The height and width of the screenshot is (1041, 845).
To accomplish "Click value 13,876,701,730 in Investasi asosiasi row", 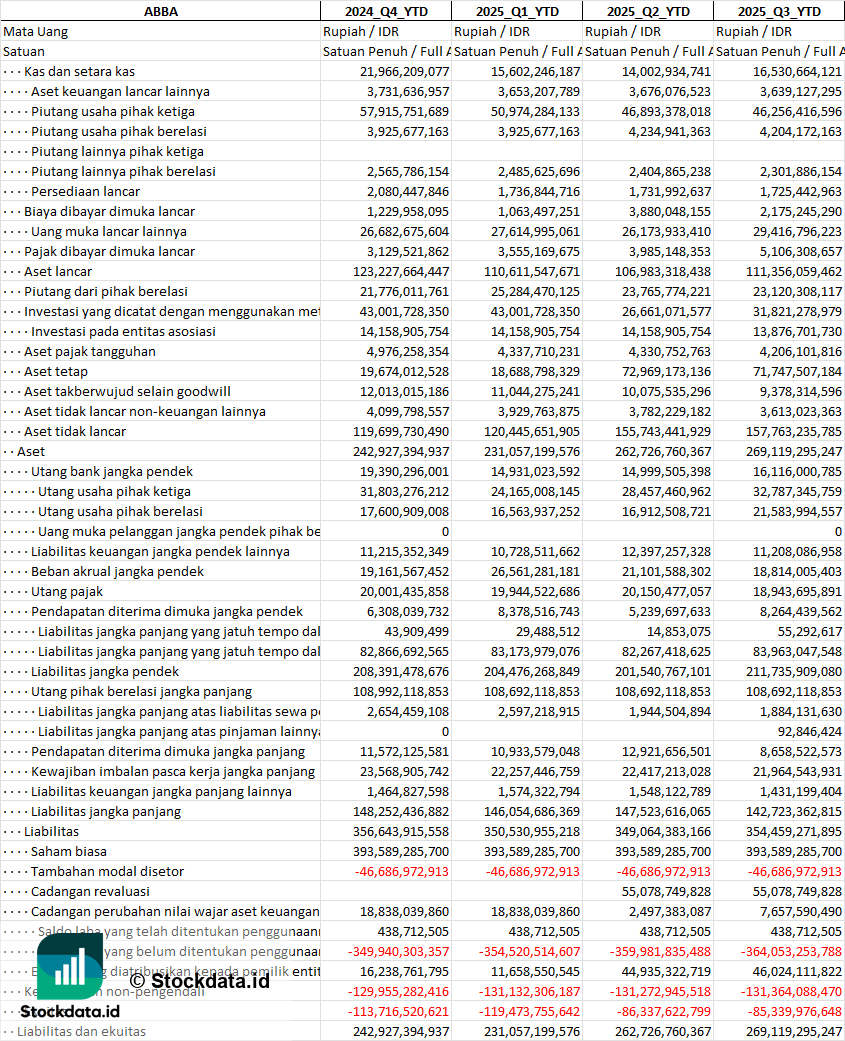I will click(797, 331).
